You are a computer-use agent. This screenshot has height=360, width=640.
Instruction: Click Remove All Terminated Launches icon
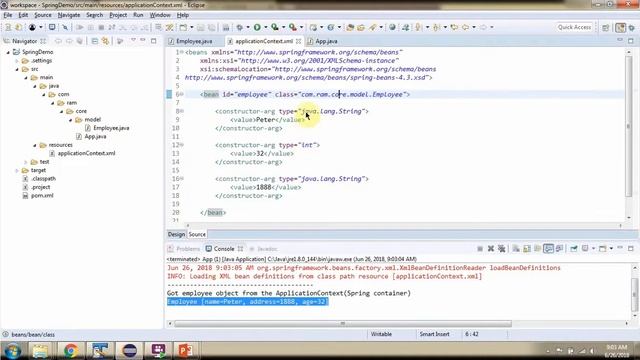502,249
